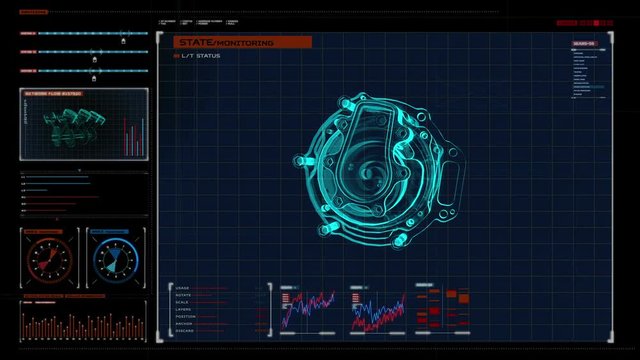Click the first top menu text group
The image size is (640, 360).
tap(167, 22)
